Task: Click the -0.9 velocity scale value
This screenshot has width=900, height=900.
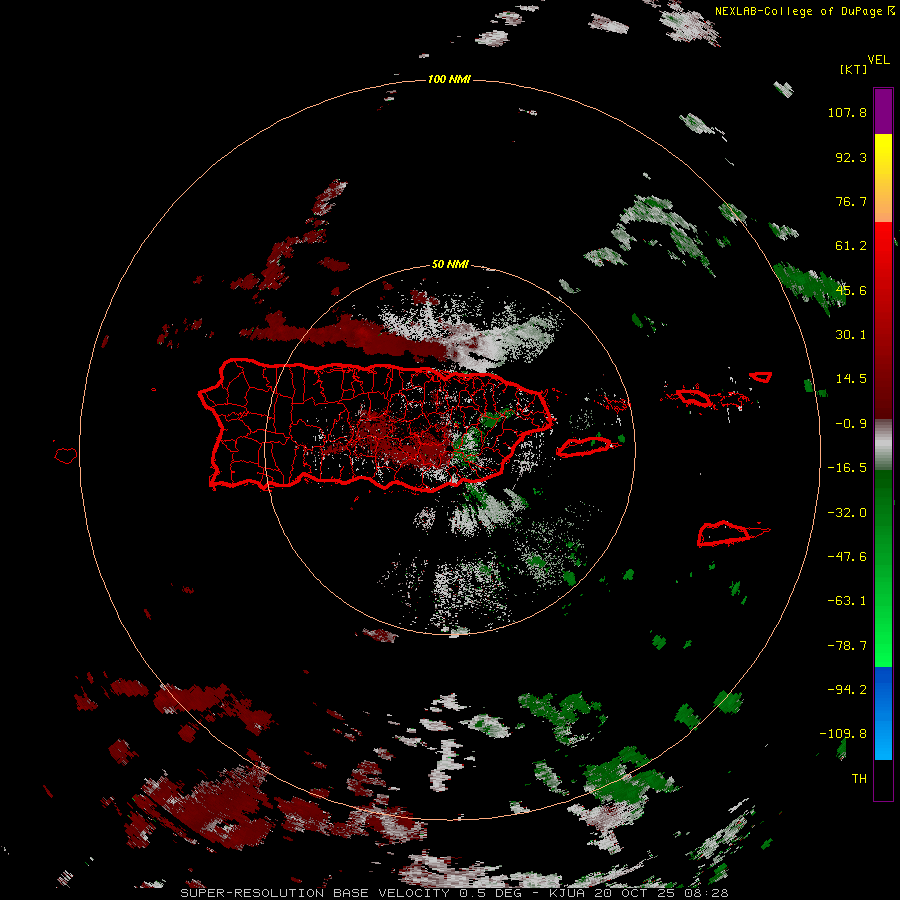Action: (851, 424)
